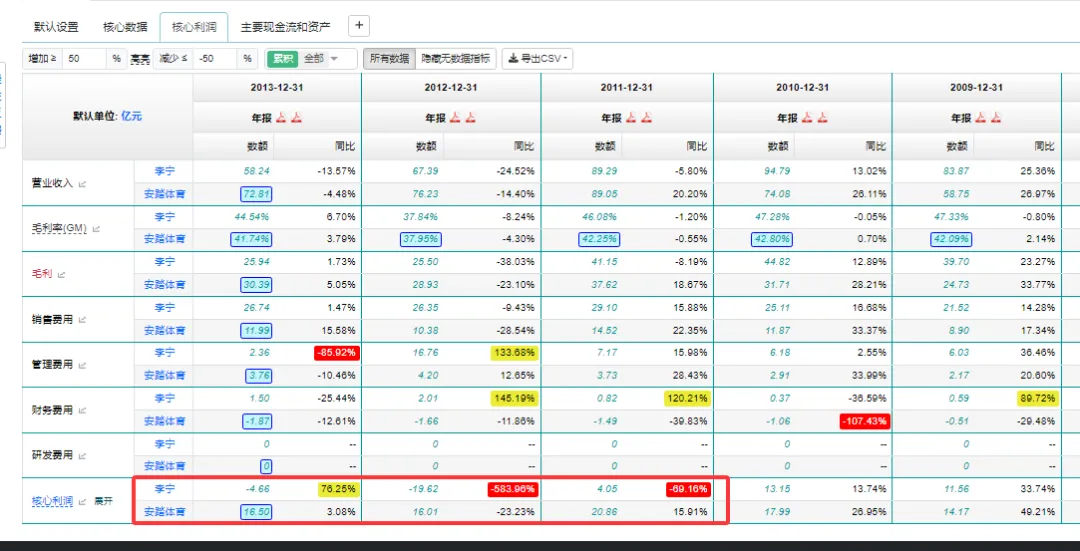
Task: Open chart icon next to 研发费用
Action: coord(83,455)
